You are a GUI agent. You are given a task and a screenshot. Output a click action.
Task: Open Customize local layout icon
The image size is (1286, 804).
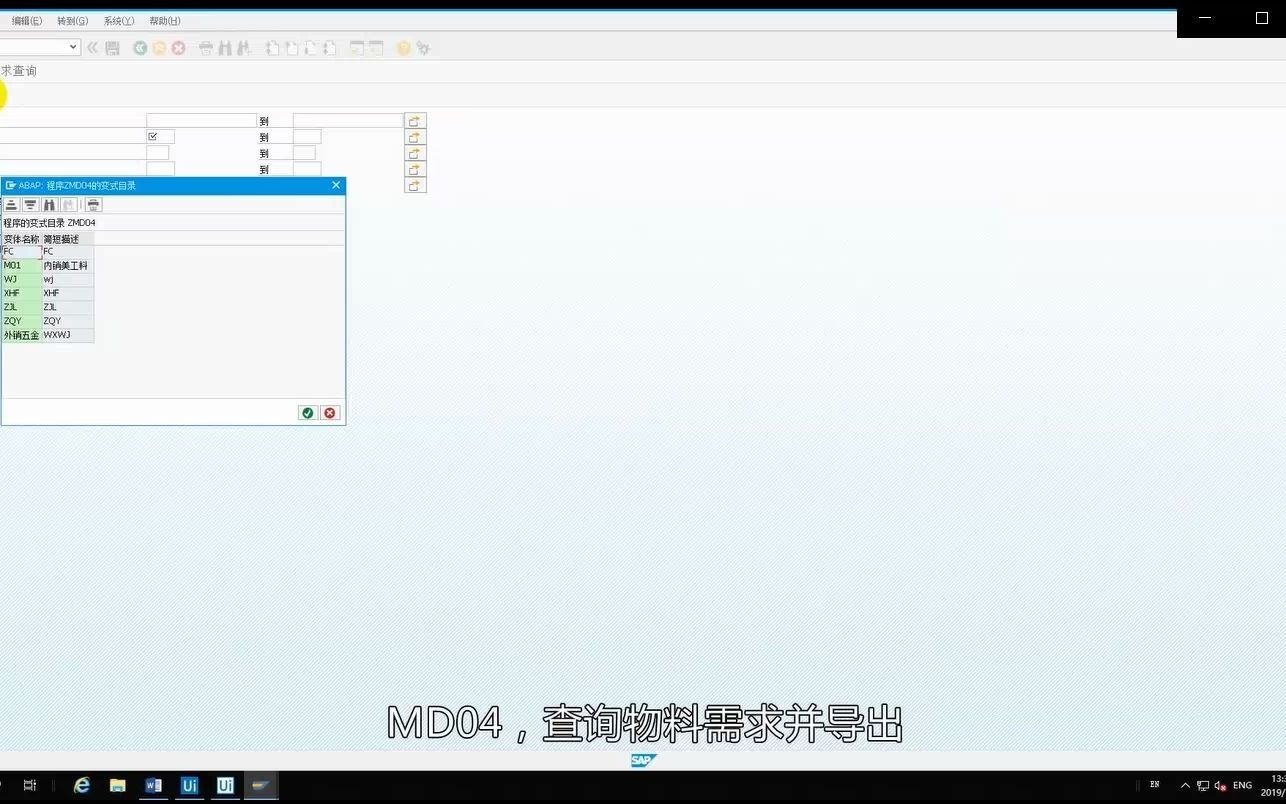tap(423, 48)
